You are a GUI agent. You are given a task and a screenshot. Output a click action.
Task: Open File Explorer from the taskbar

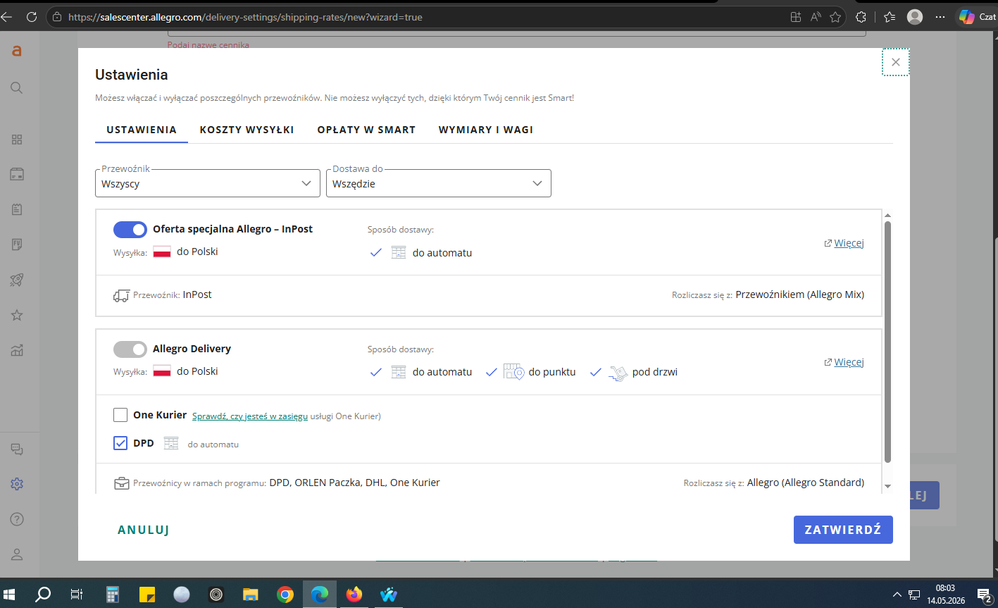coord(250,595)
